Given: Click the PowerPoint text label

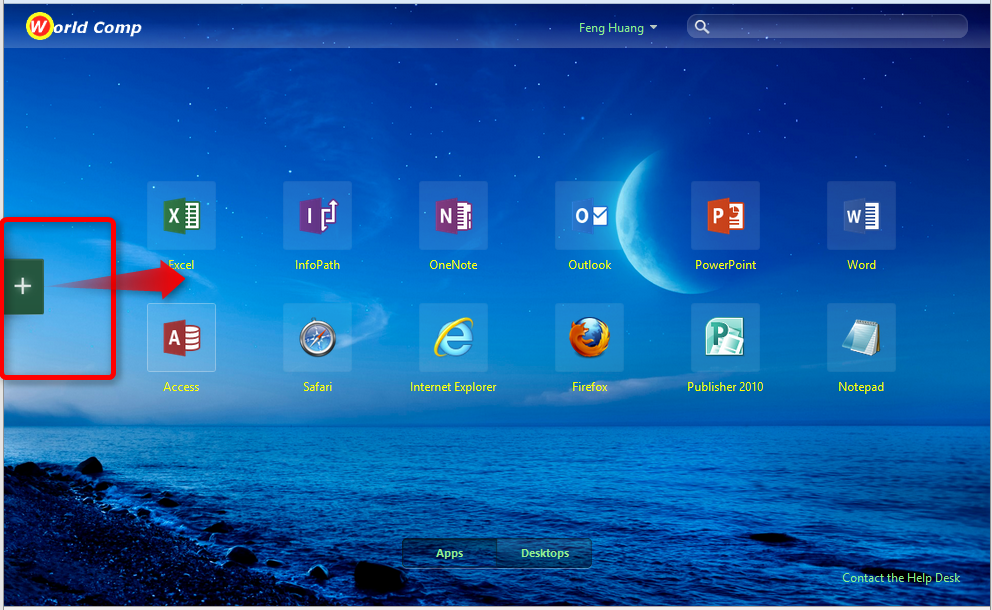Looking at the screenshot, I should (x=726, y=265).
